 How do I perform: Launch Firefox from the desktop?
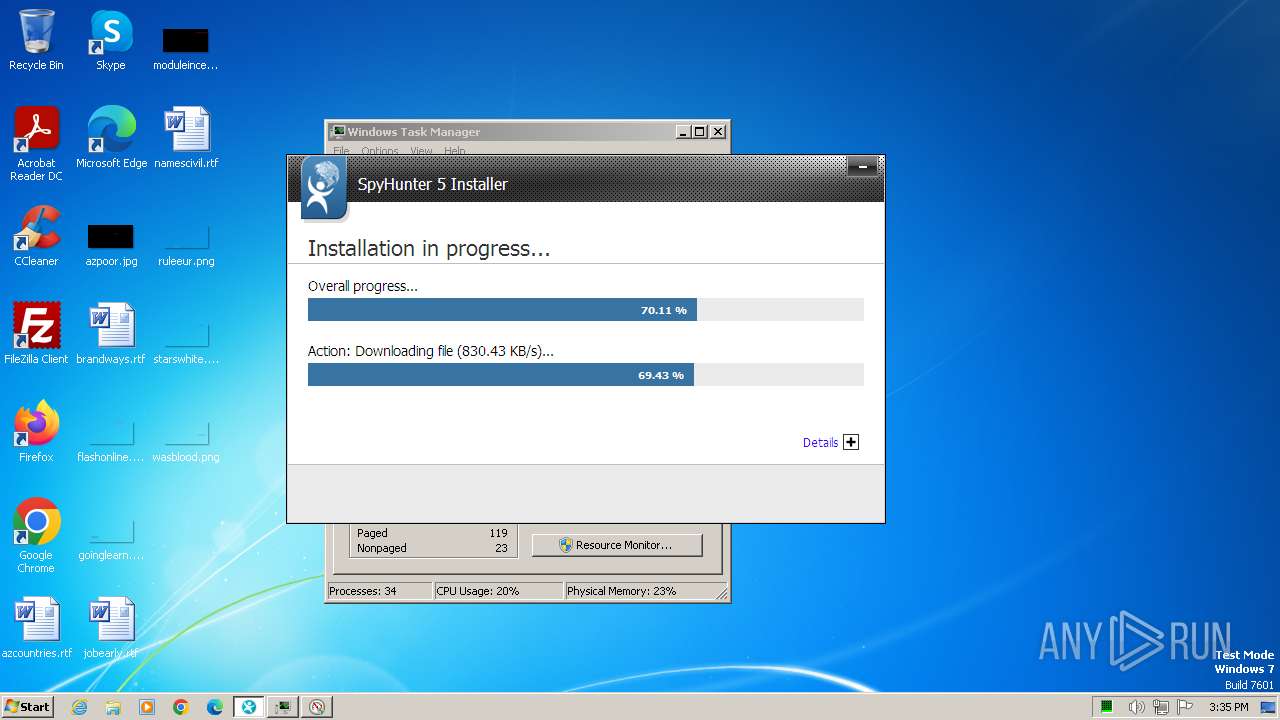(x=36, y=431)
